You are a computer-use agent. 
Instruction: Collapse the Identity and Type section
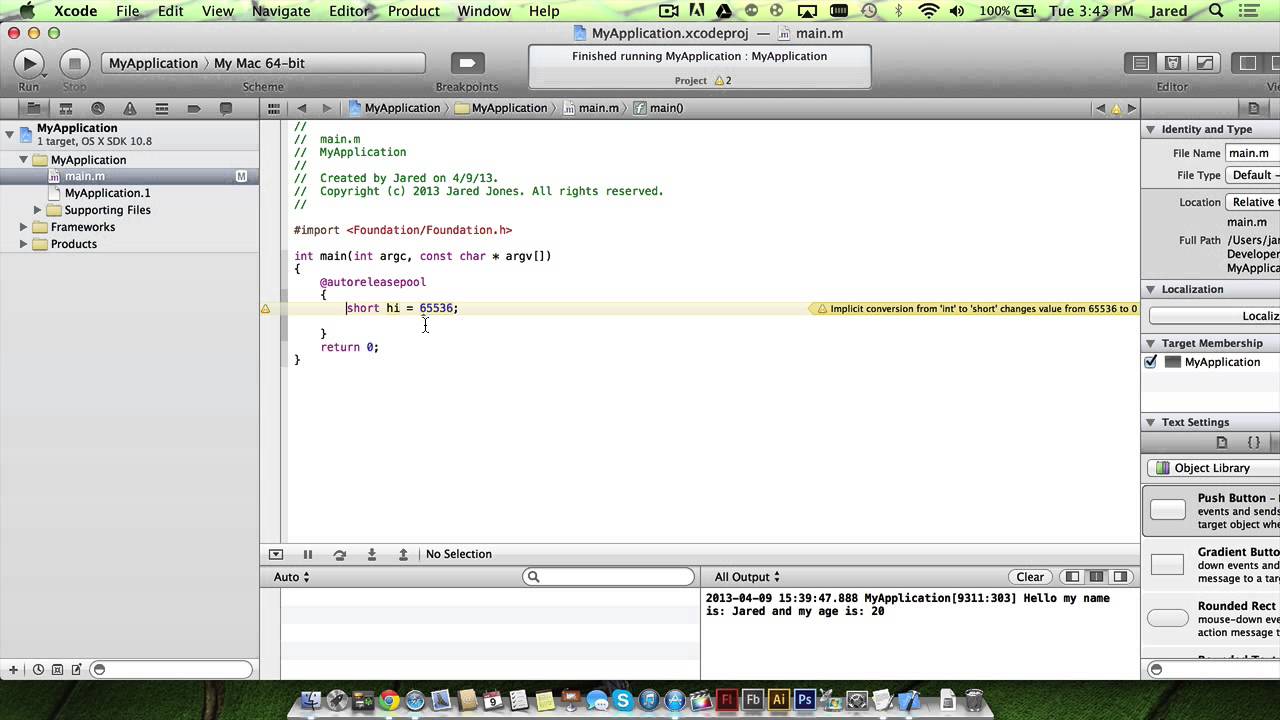point(1151,129)
